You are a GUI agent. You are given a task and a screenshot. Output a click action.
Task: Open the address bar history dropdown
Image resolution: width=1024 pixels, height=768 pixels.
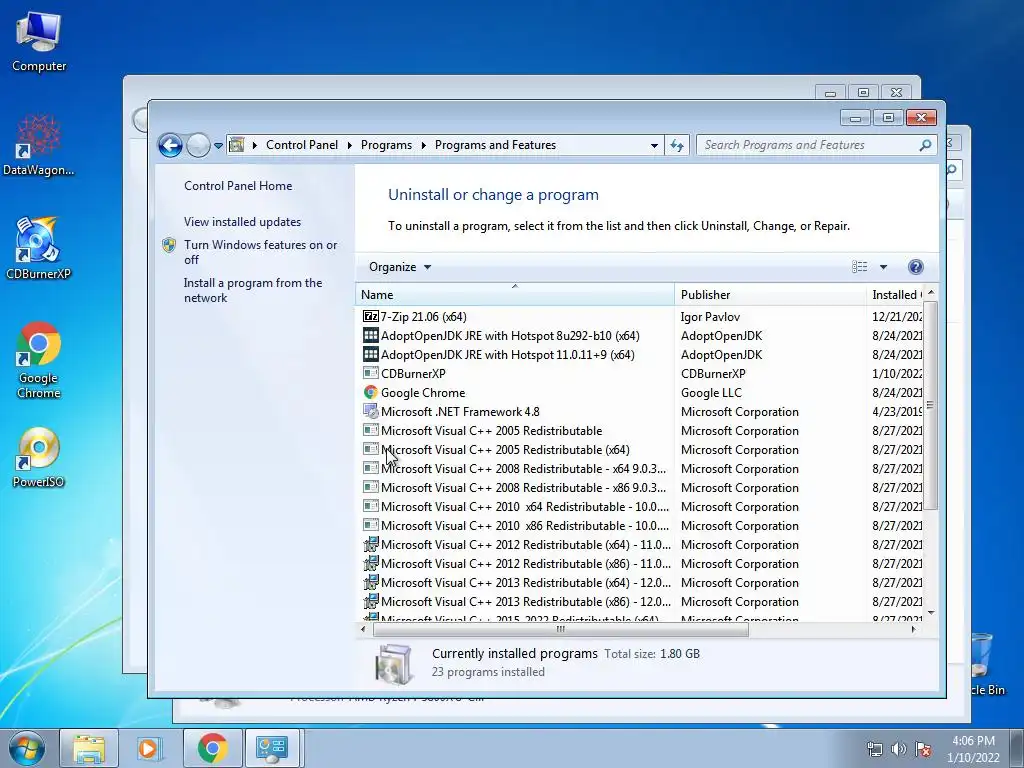click(654, 146)
